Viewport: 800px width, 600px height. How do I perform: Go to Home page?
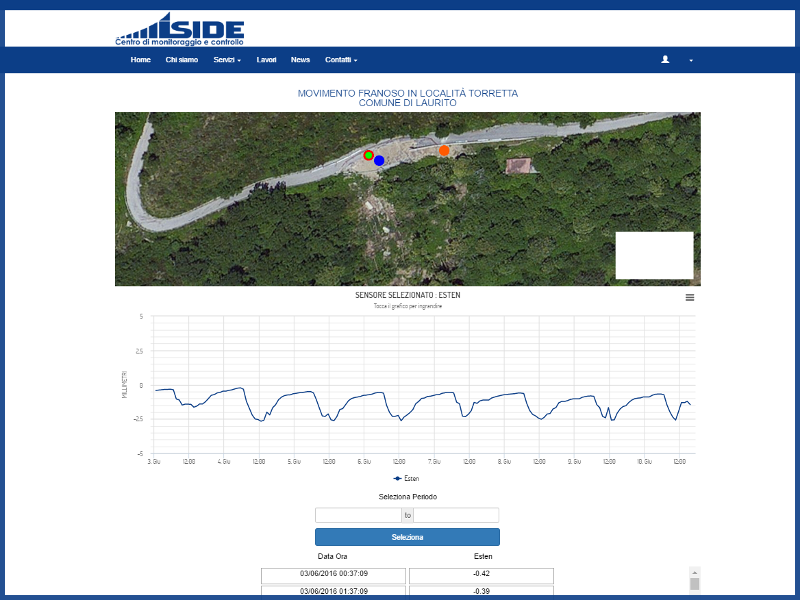(x=140, y=60)
